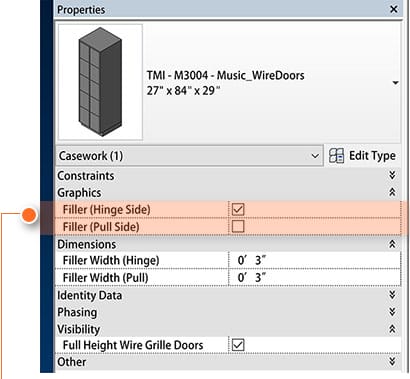This screenshot has height=379, width=410.
Task: Click the cabinet preview thumbnail
Action: tap(100, 82)
